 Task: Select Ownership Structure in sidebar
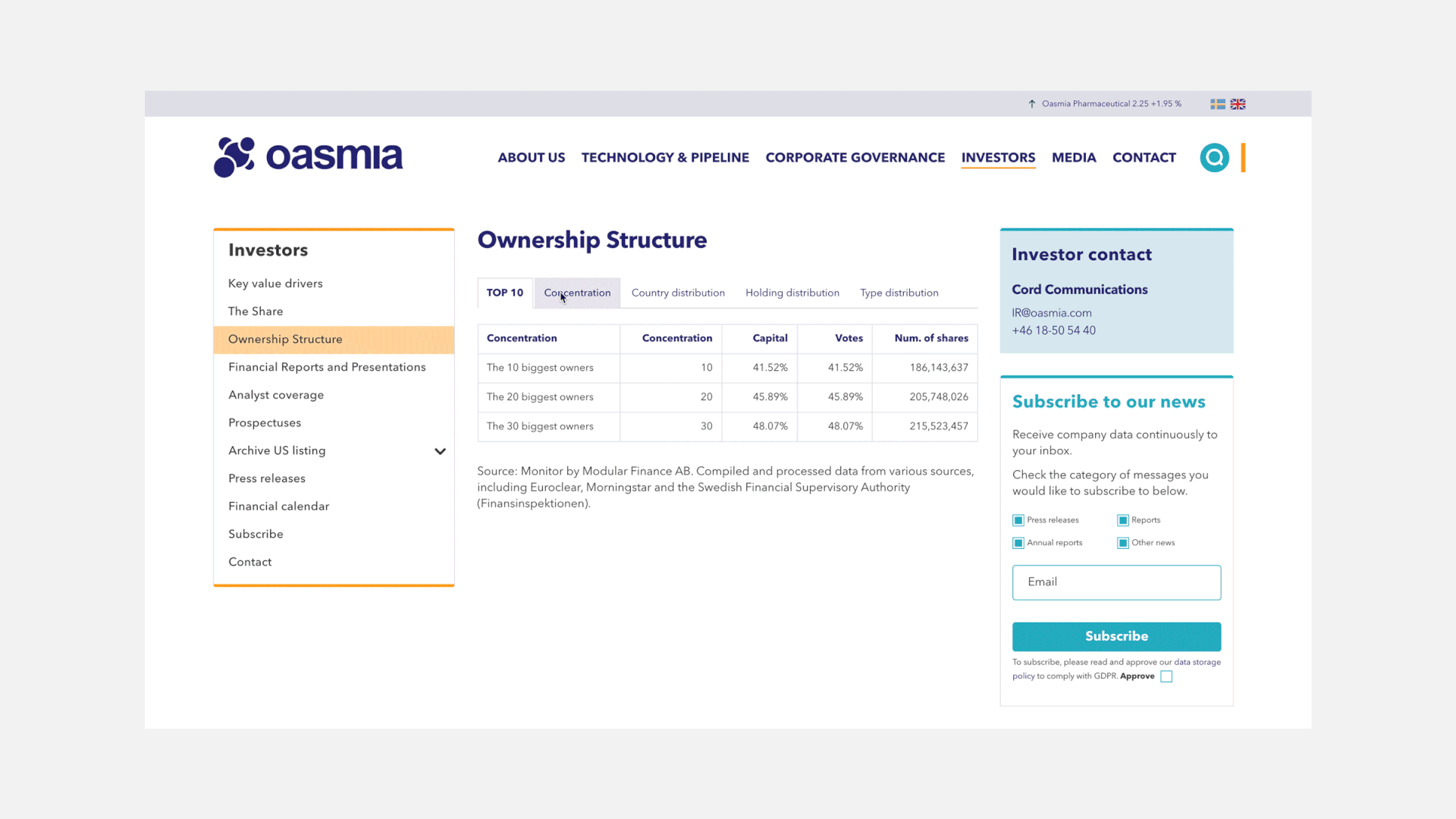pyautogui.click(x=334, y=340)
